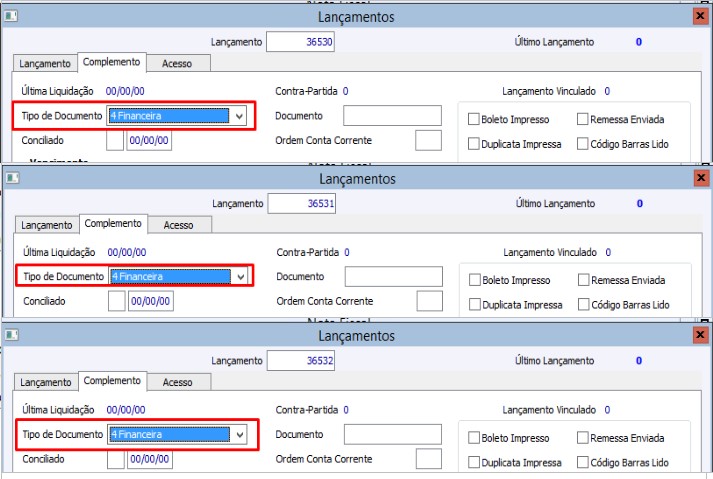
Task: Close the Lançamento 36530 window
Action: (x=700, y=17)
